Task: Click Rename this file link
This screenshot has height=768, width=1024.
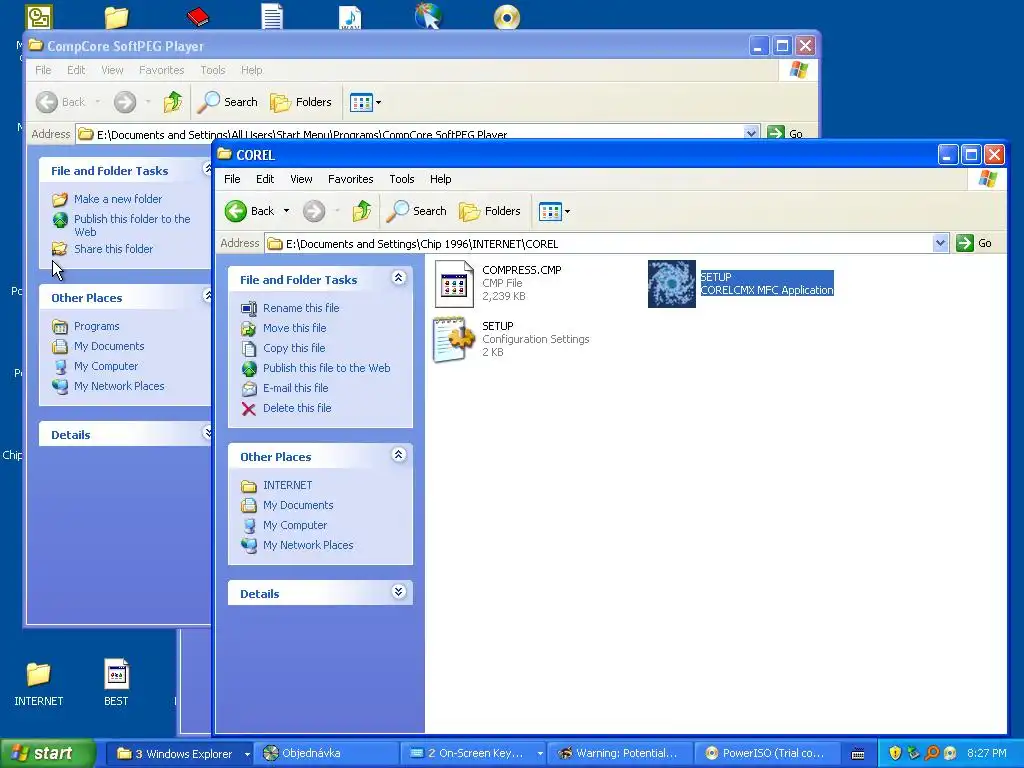Action: [301, 308]
